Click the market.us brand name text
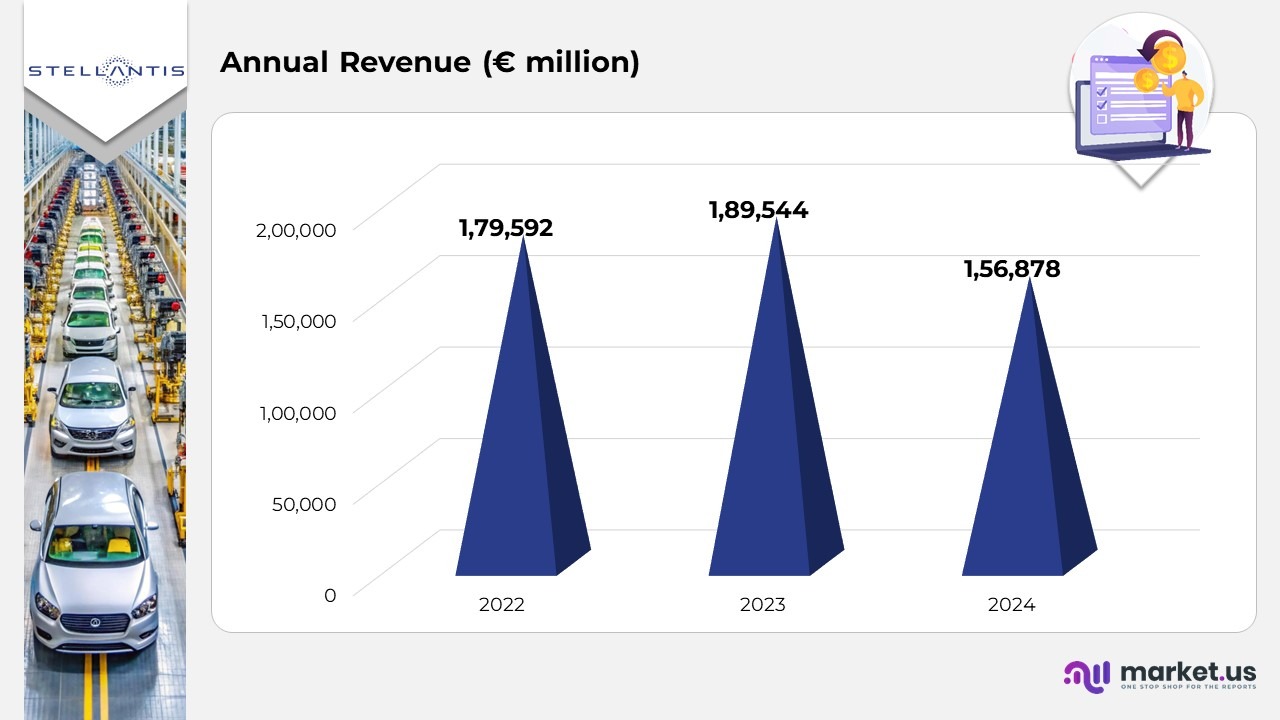This screenshot has width=1280, height=720. pos(1188,671)
